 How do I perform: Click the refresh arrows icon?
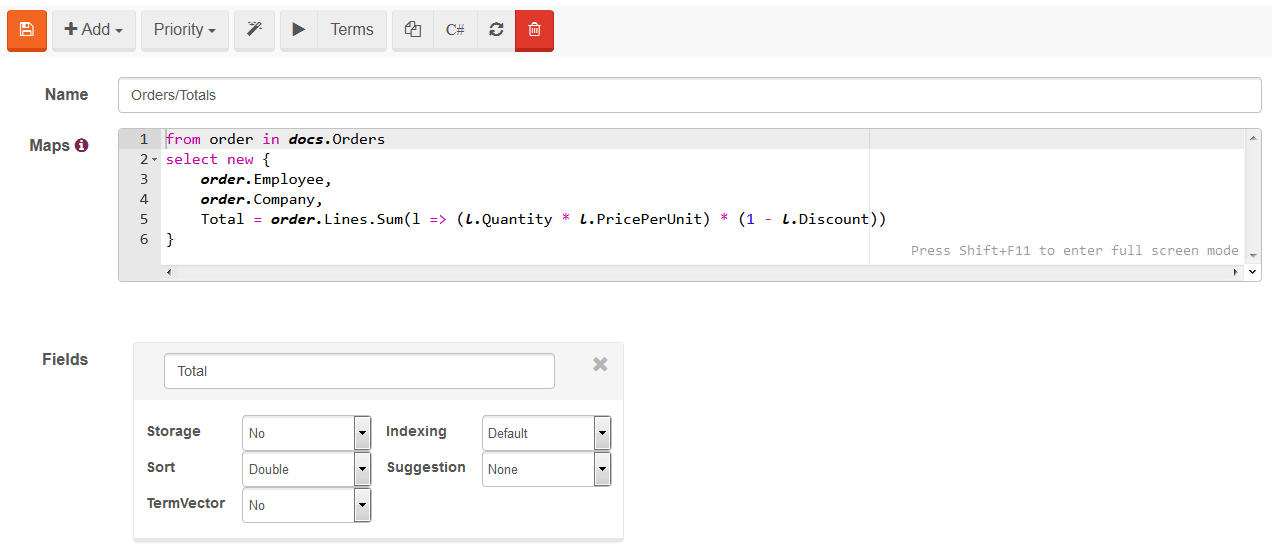(x=496, y=30)
